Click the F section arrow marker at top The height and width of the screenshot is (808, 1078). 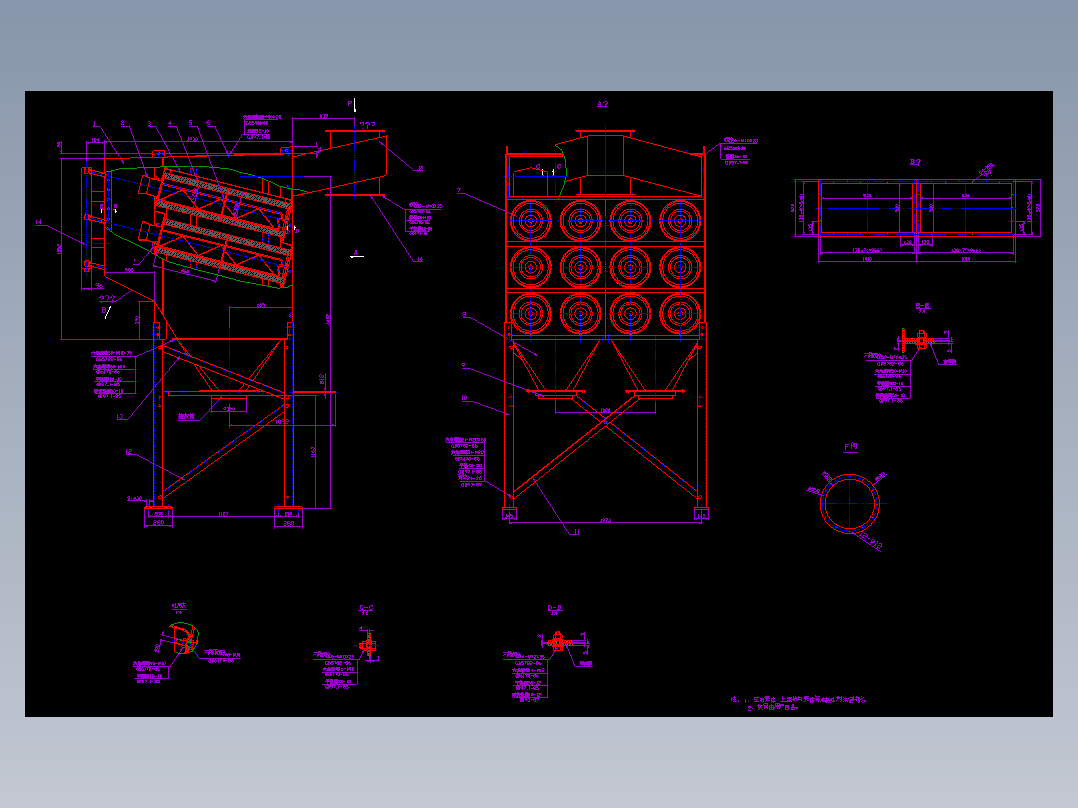pyautogui.click(x=352, y=105)
